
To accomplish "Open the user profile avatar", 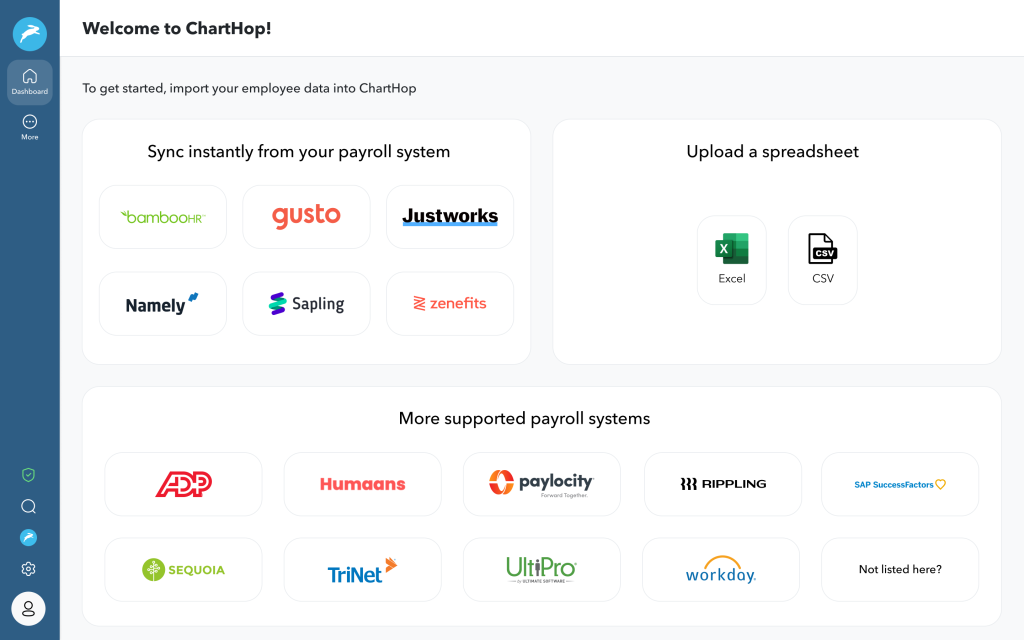I will click(x=28, y=608).
